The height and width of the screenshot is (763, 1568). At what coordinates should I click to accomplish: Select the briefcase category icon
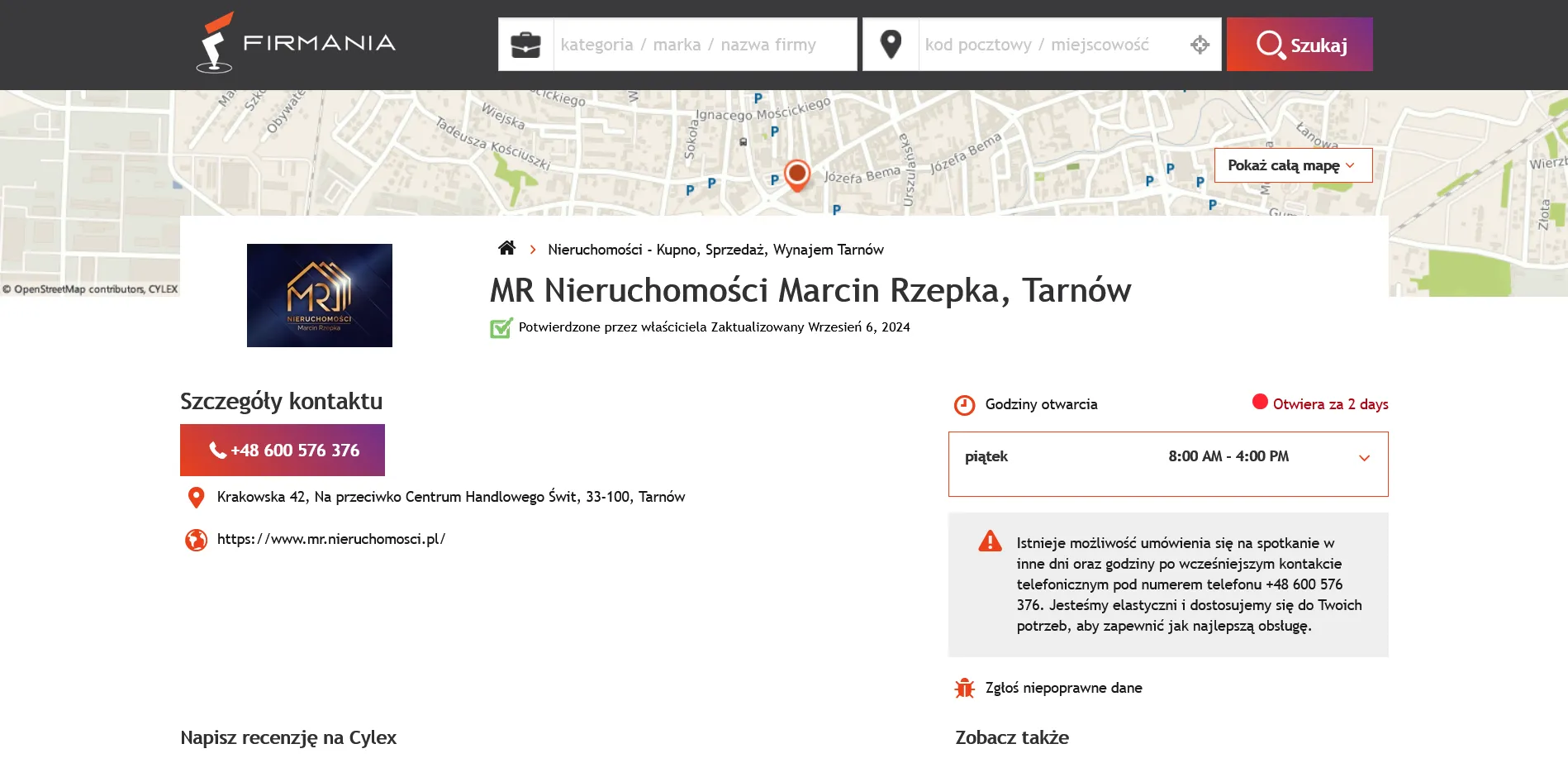(525, 45)
